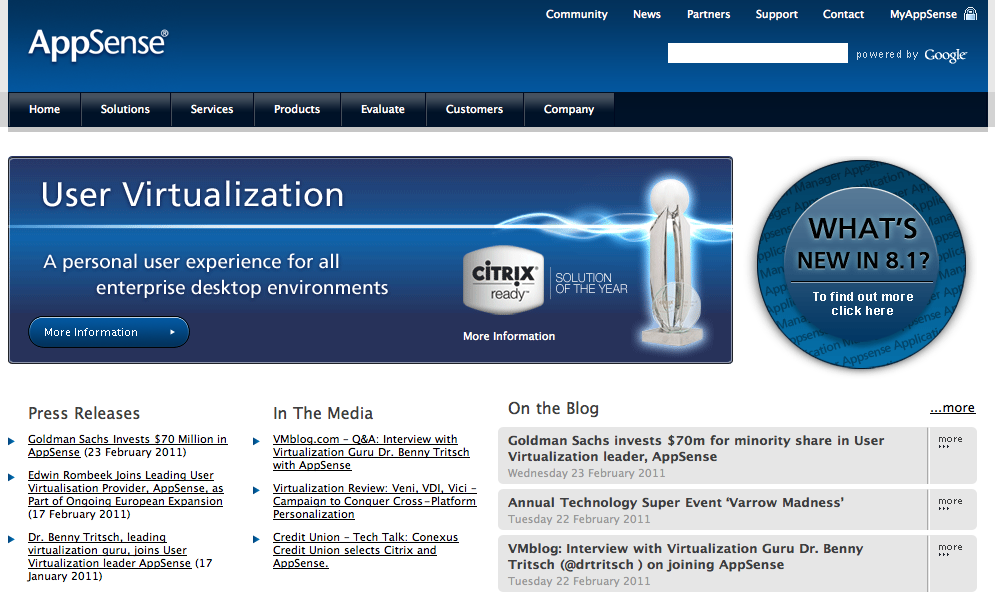Screen dimensions: 995x595
Task: Click the Goldman Sachs press release bullet arrow
Action: 11,441
